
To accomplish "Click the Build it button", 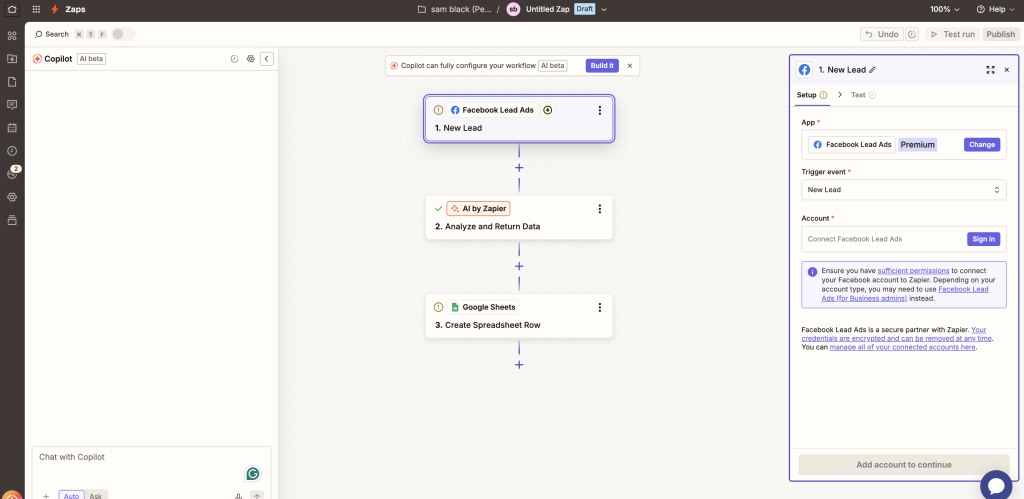I will point(602,65).
